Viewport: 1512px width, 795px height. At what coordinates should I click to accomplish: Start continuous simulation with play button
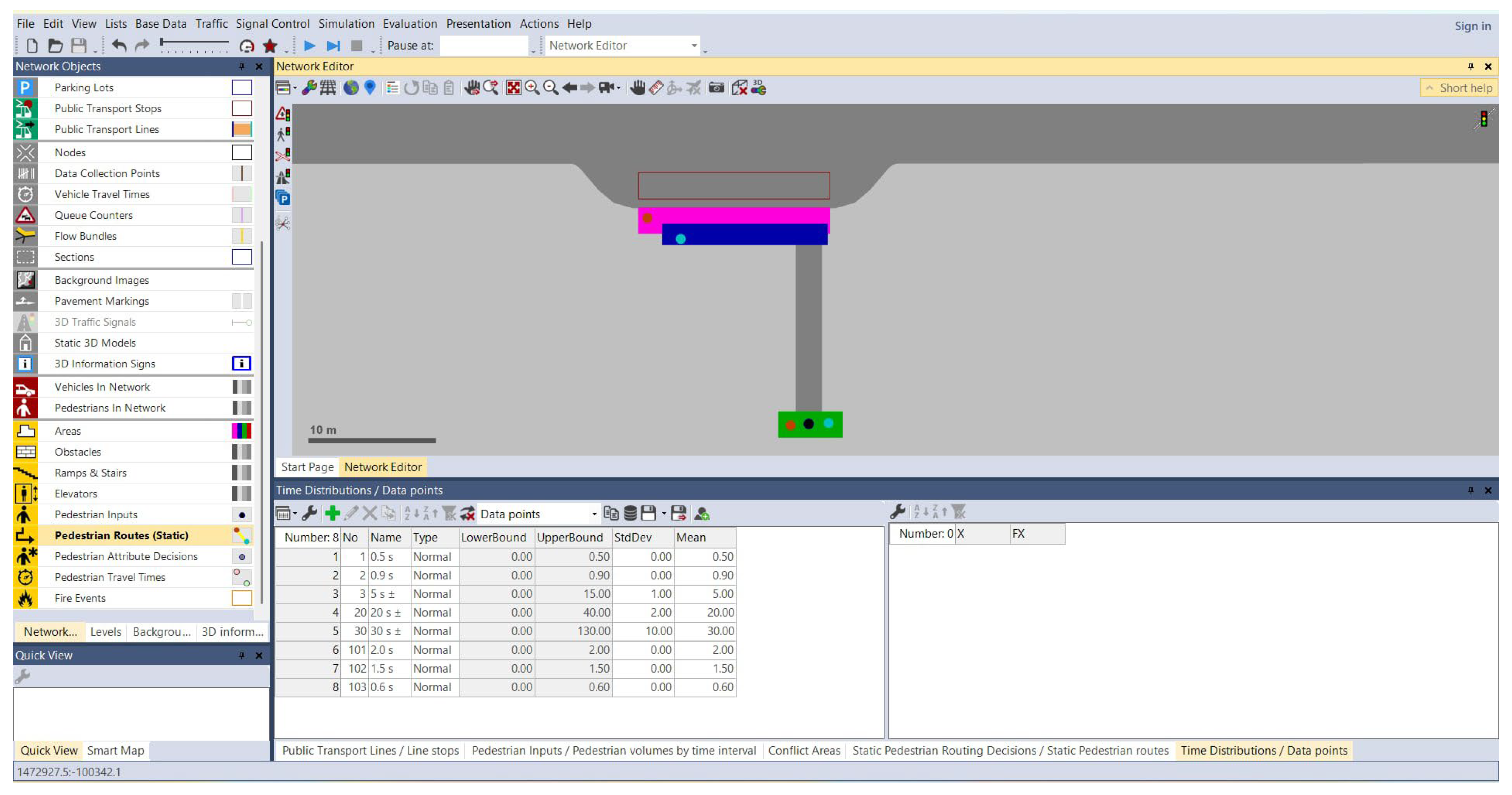pos(309,45)
